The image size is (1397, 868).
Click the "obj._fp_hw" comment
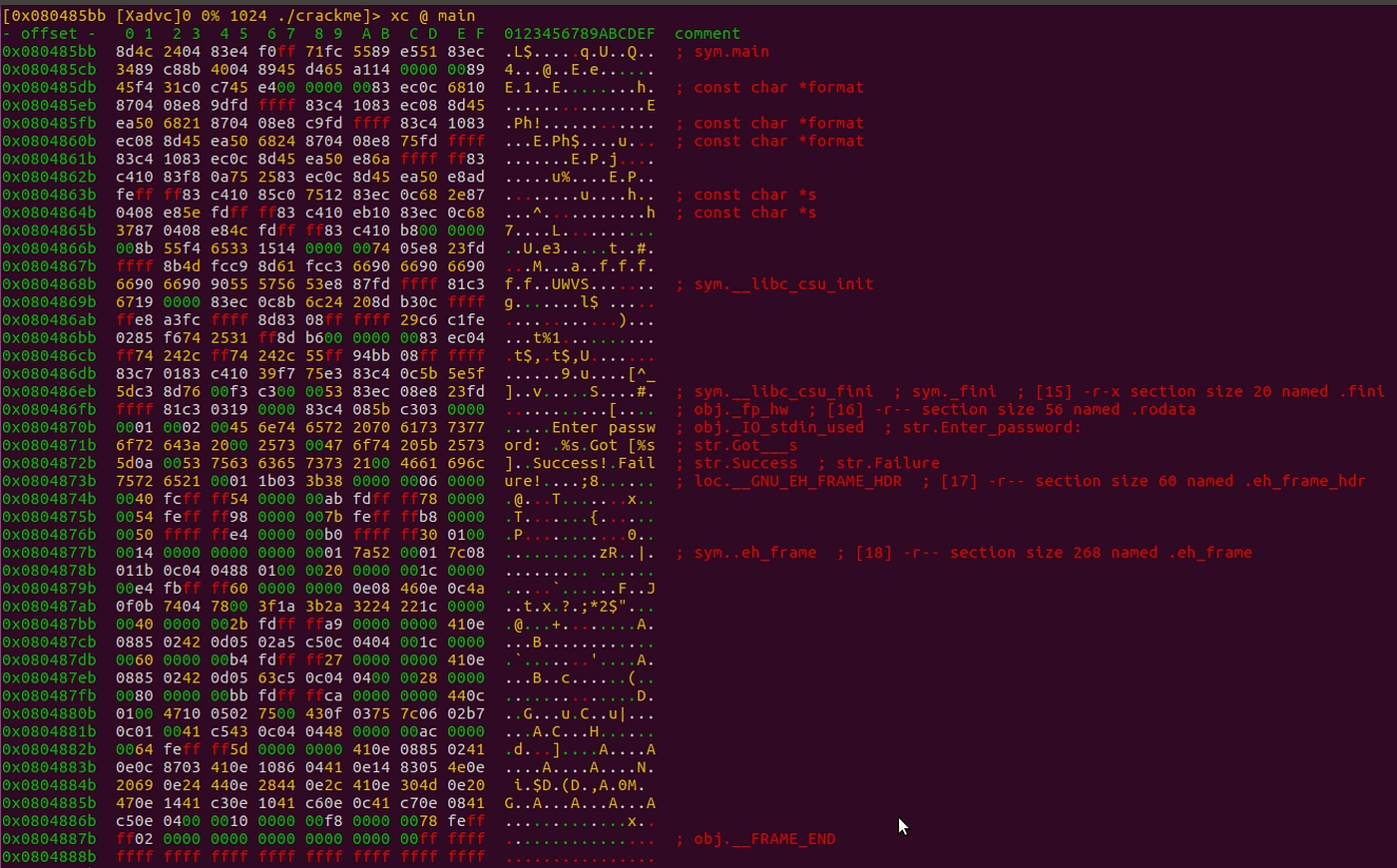[x=740, y=410]
